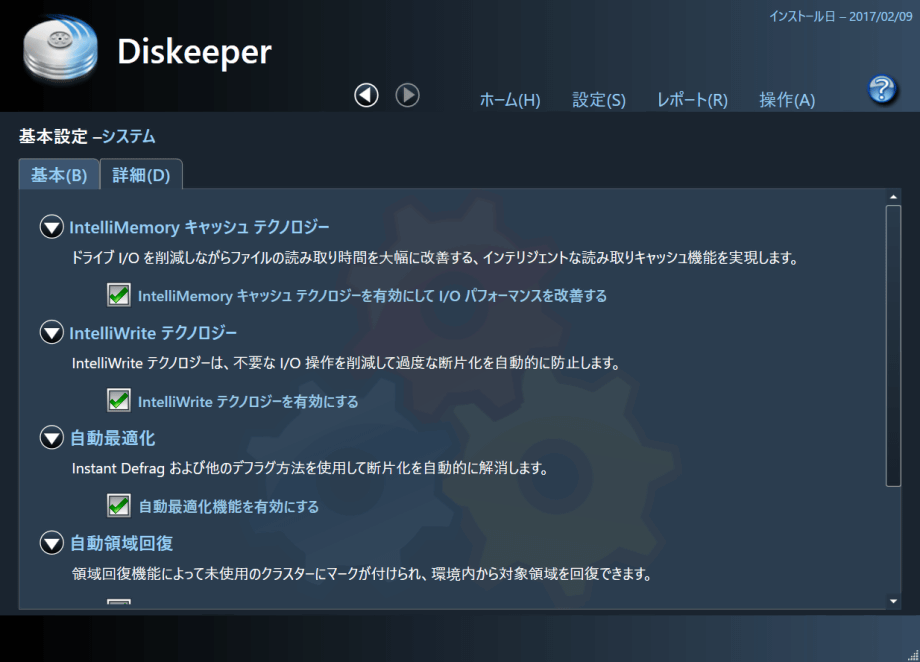
Task: Open the 設定(S) menu
Action: tap(599, 100)
